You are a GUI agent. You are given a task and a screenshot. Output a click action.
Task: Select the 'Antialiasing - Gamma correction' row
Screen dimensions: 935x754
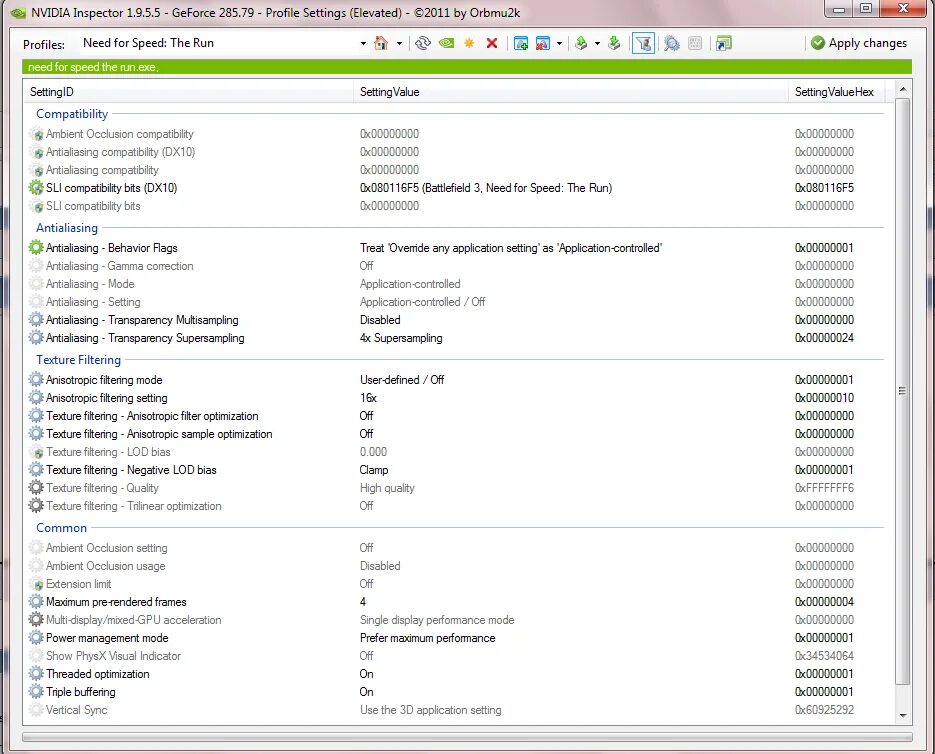pos(456,265)
